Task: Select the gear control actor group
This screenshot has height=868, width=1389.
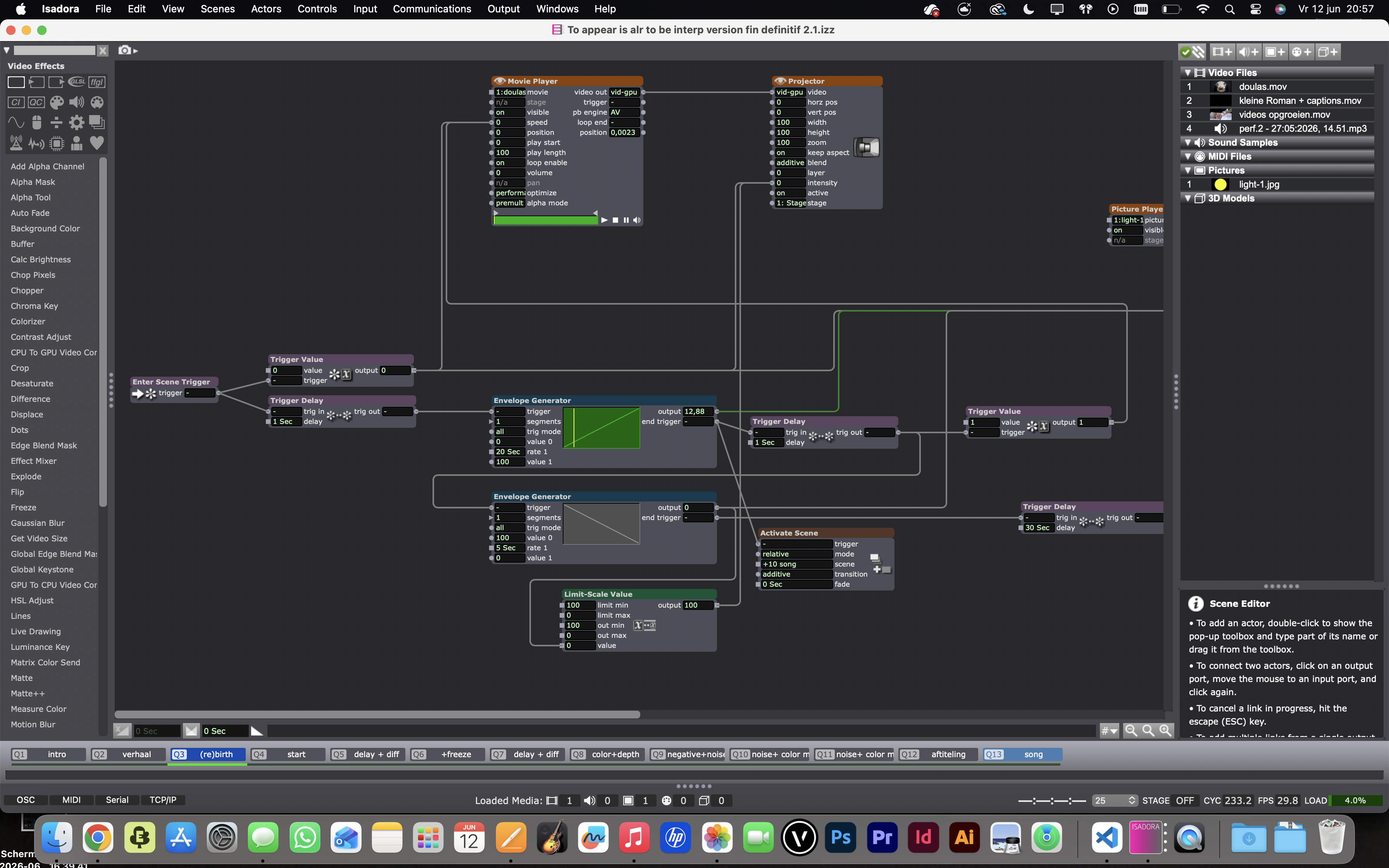Action: coord(76,122)
